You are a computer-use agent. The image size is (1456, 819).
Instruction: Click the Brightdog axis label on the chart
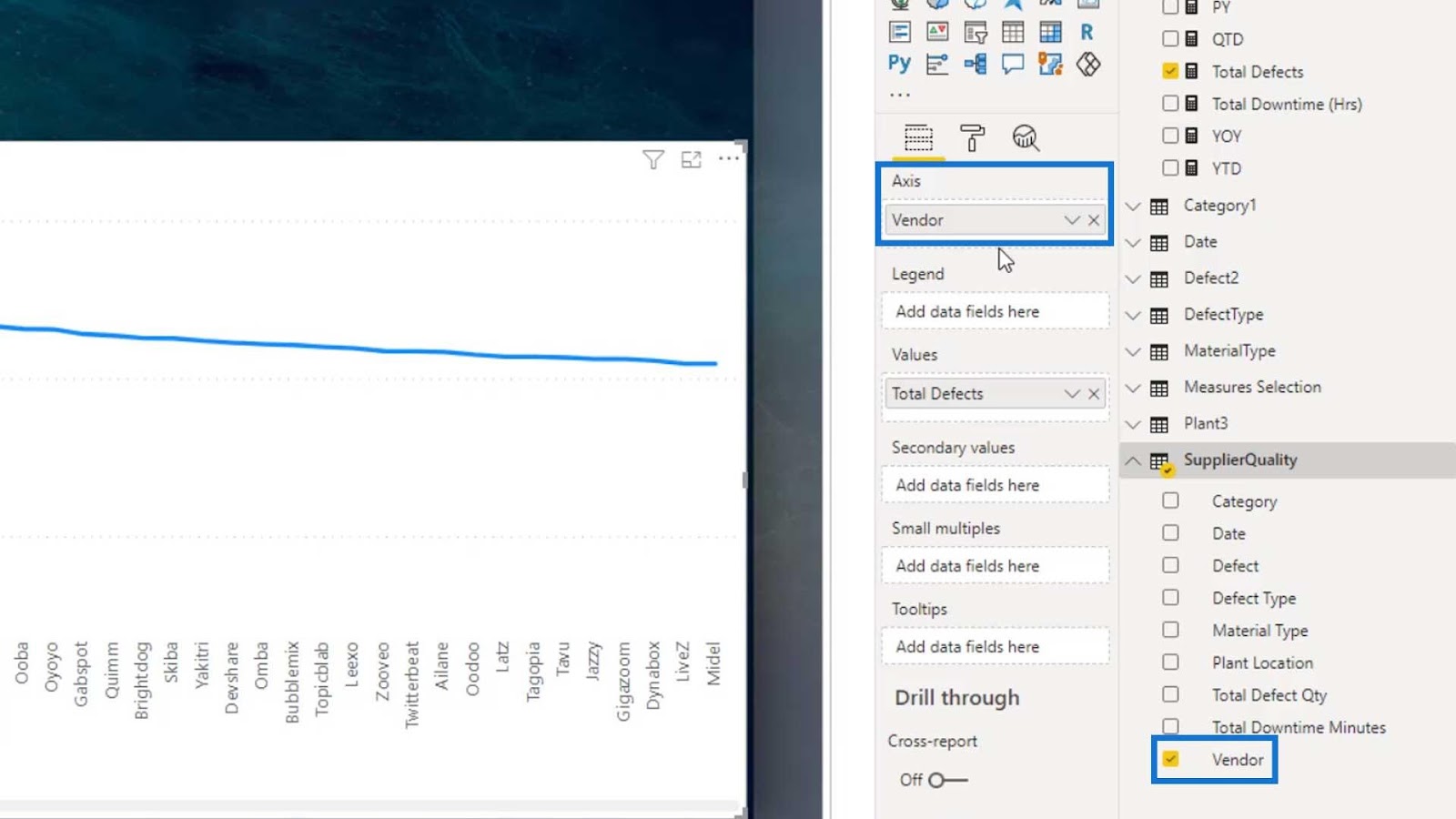coord(141,681)
